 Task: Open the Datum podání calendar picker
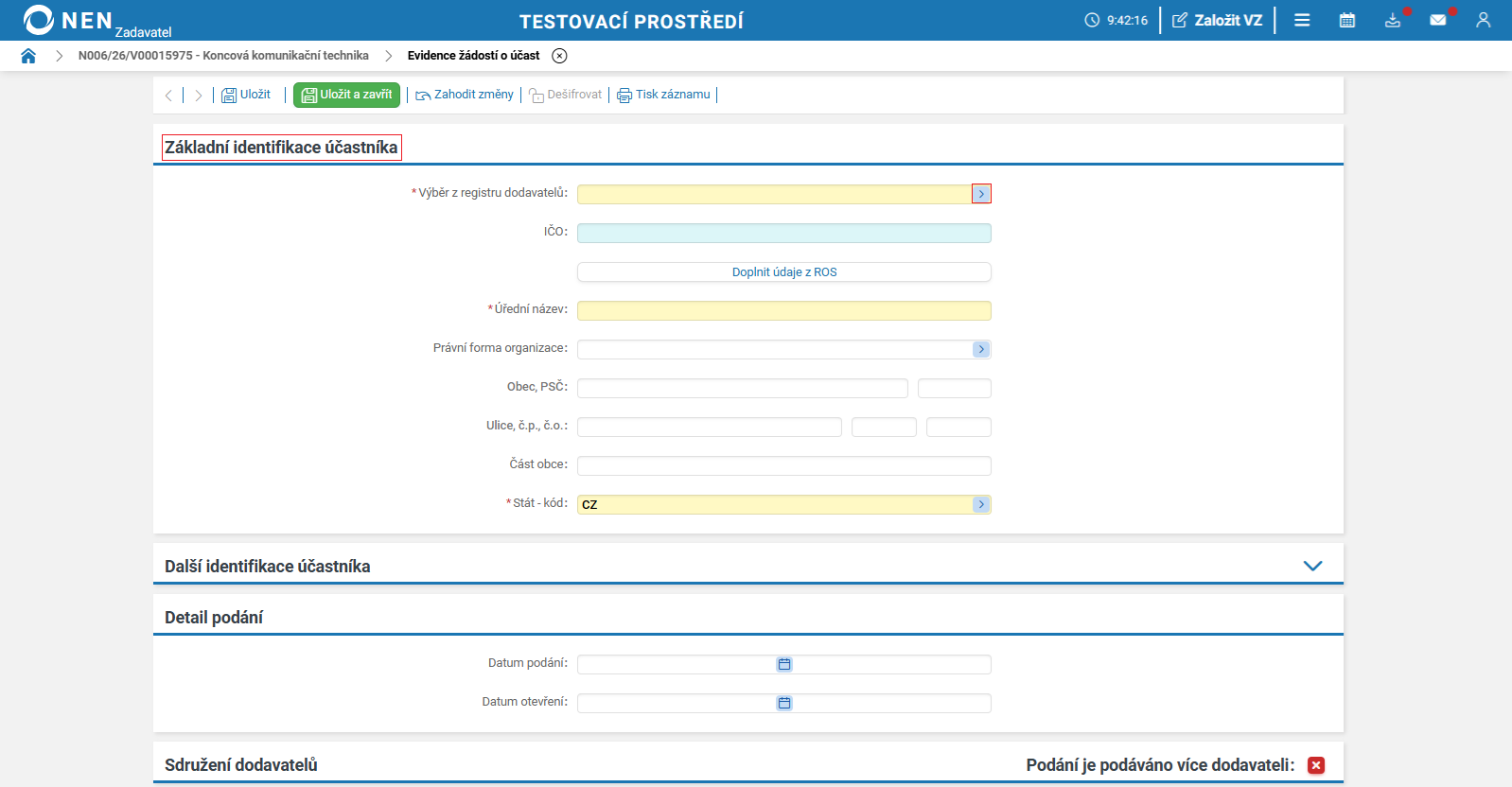coord(784,664)
